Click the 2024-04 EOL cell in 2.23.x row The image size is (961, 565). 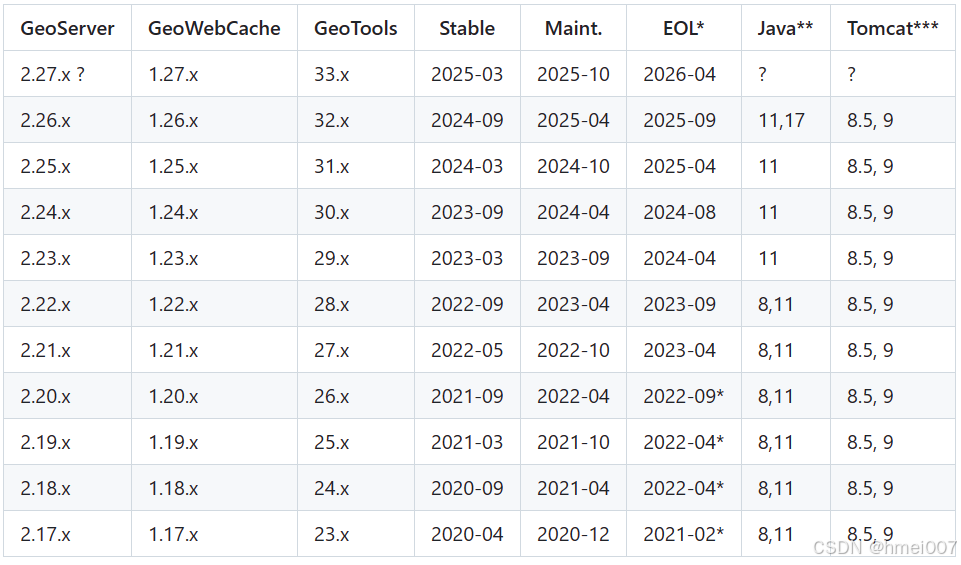click(x=683, y=258)
